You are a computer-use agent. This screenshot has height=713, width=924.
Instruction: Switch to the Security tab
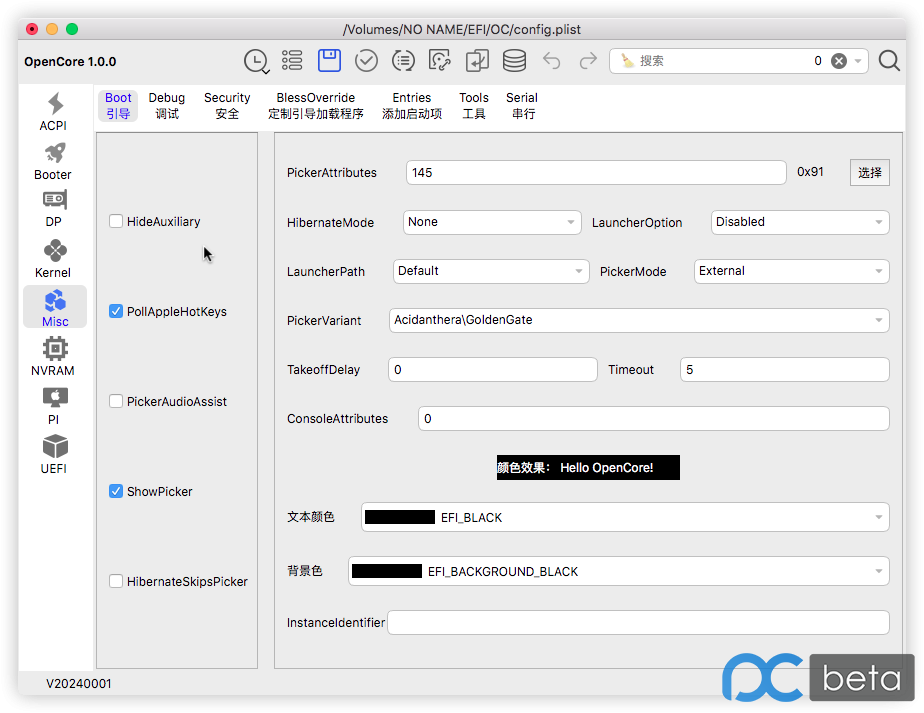[227, 105]
